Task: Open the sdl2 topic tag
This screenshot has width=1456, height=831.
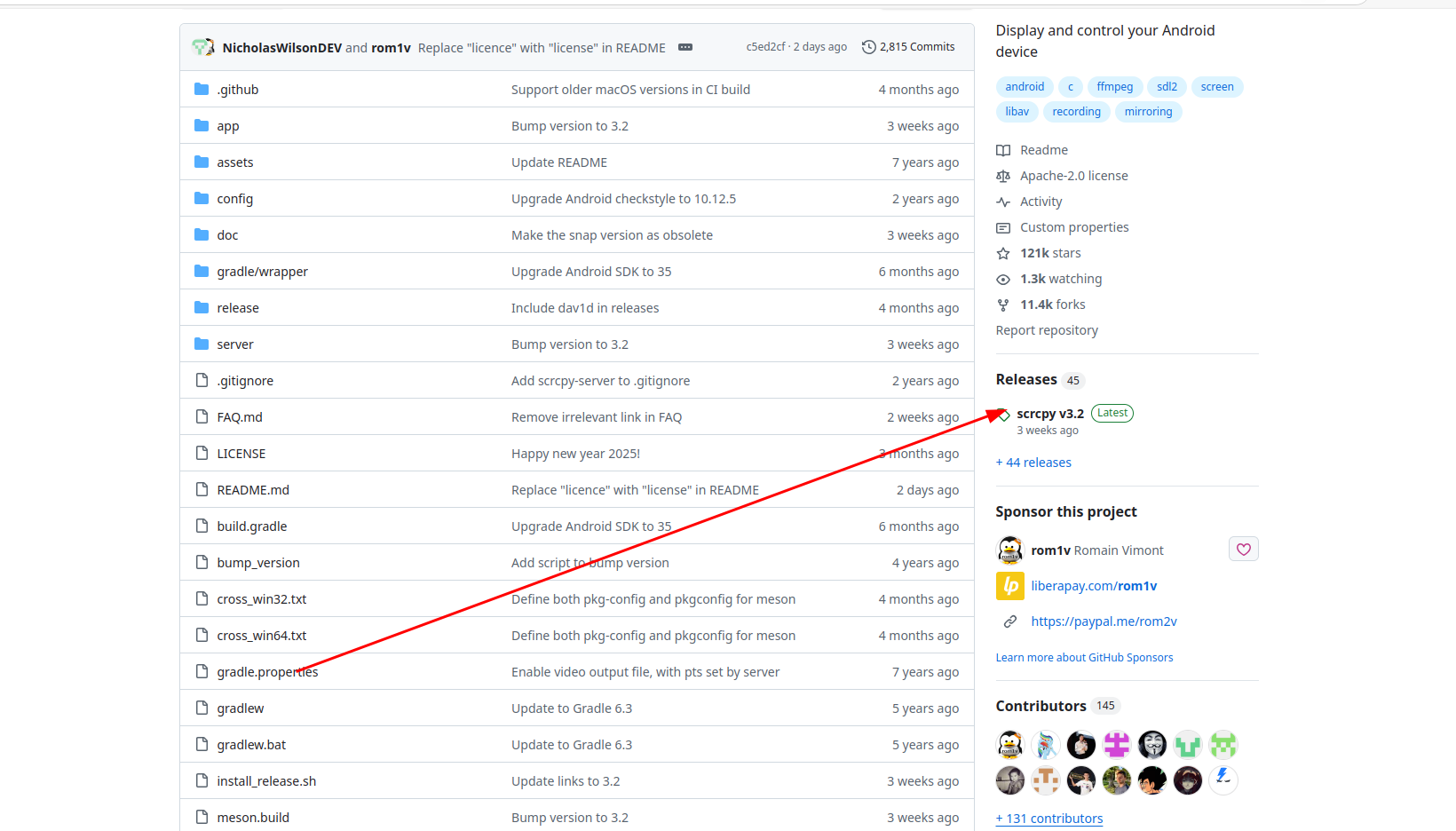Action: point(1167,86)
